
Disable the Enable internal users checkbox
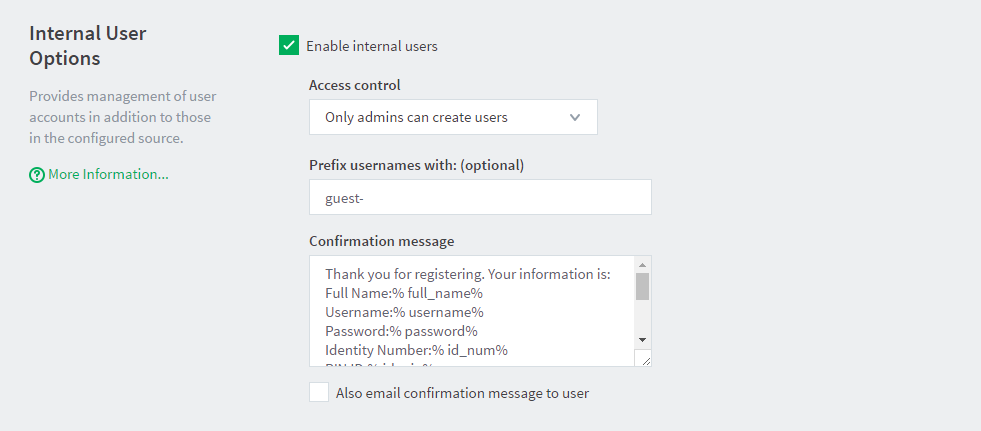tap(289, 45)
